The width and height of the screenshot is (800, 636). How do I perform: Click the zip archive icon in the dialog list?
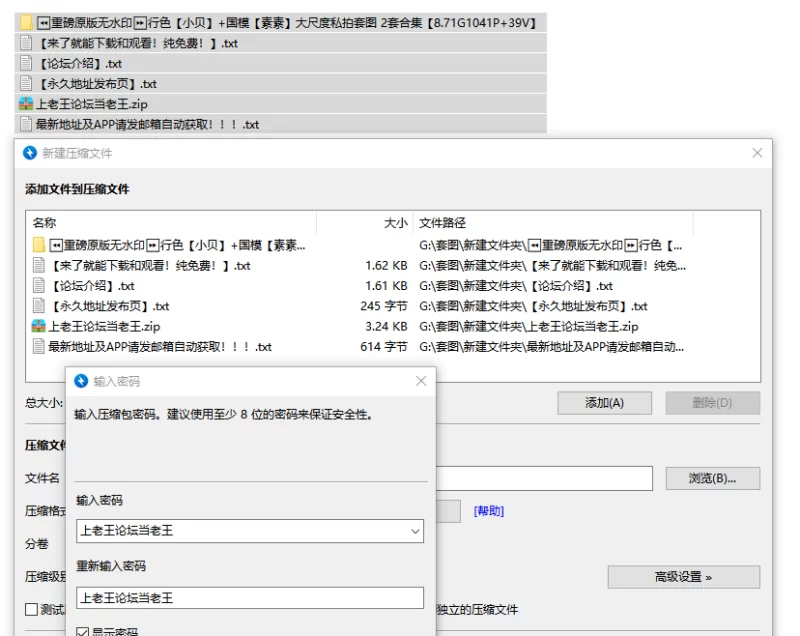tap(39, 326)
